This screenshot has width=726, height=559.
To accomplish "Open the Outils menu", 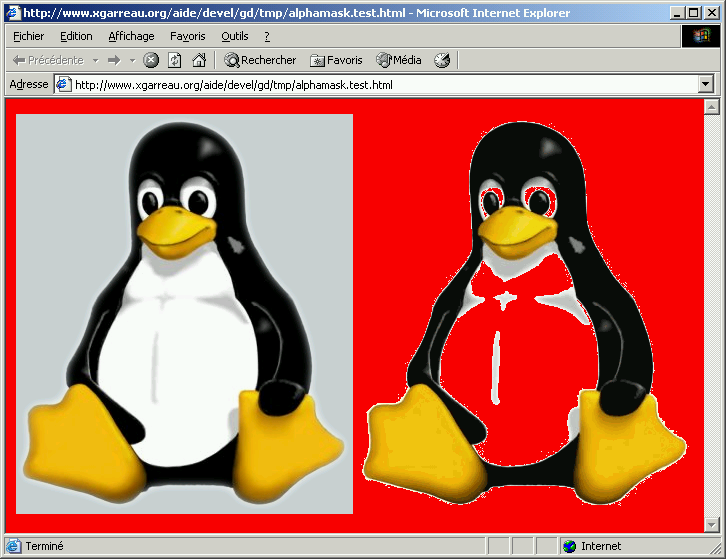I will tap(235, 36).
